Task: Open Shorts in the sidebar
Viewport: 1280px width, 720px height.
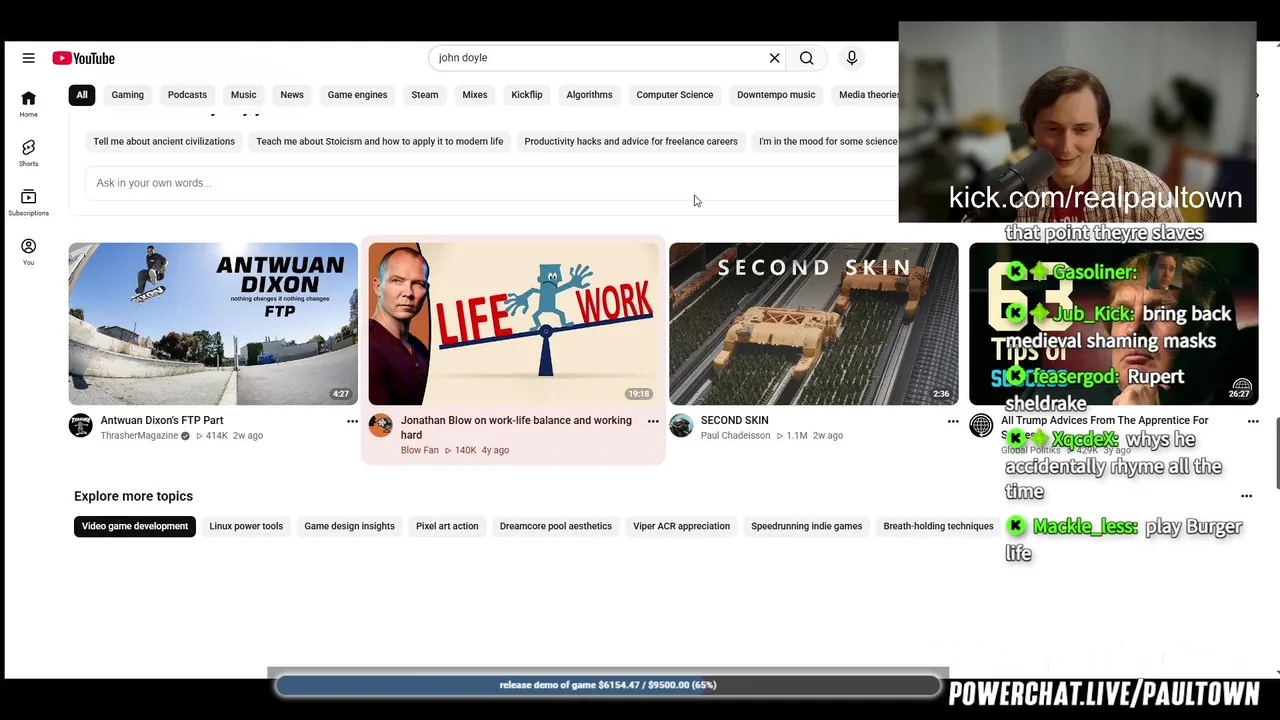Action: (28, 153)
